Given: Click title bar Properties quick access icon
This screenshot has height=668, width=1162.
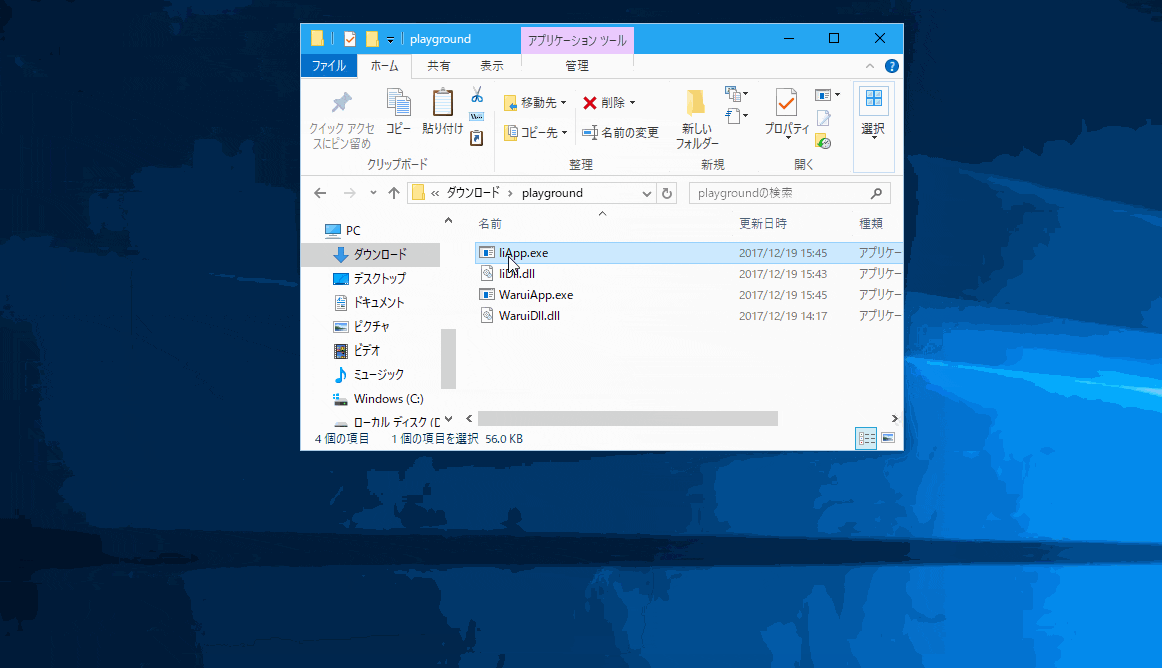Looking at the screenshot, I should tap(350, 39).
